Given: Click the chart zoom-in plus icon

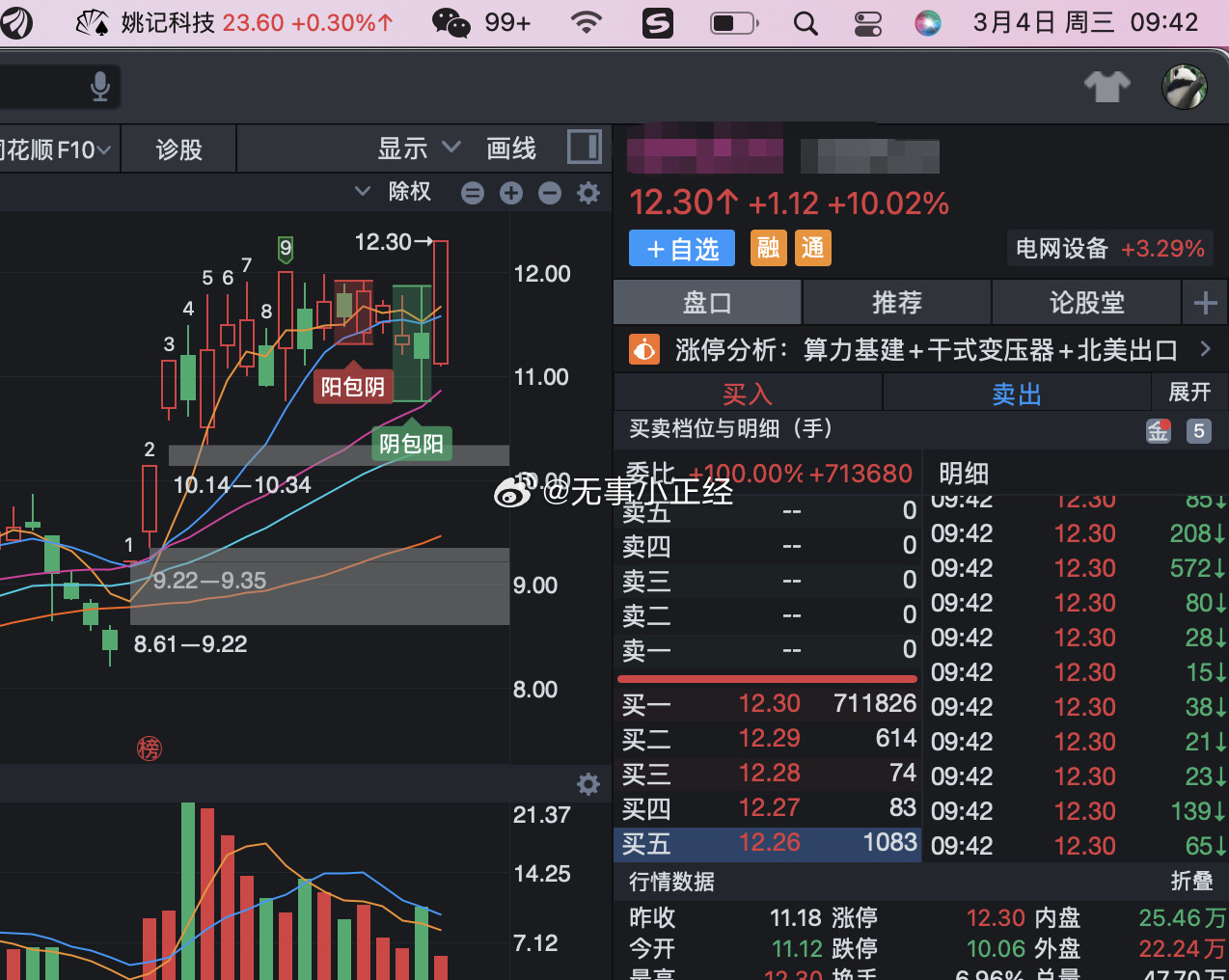Looking at the screenshot, I should (511, 193).
